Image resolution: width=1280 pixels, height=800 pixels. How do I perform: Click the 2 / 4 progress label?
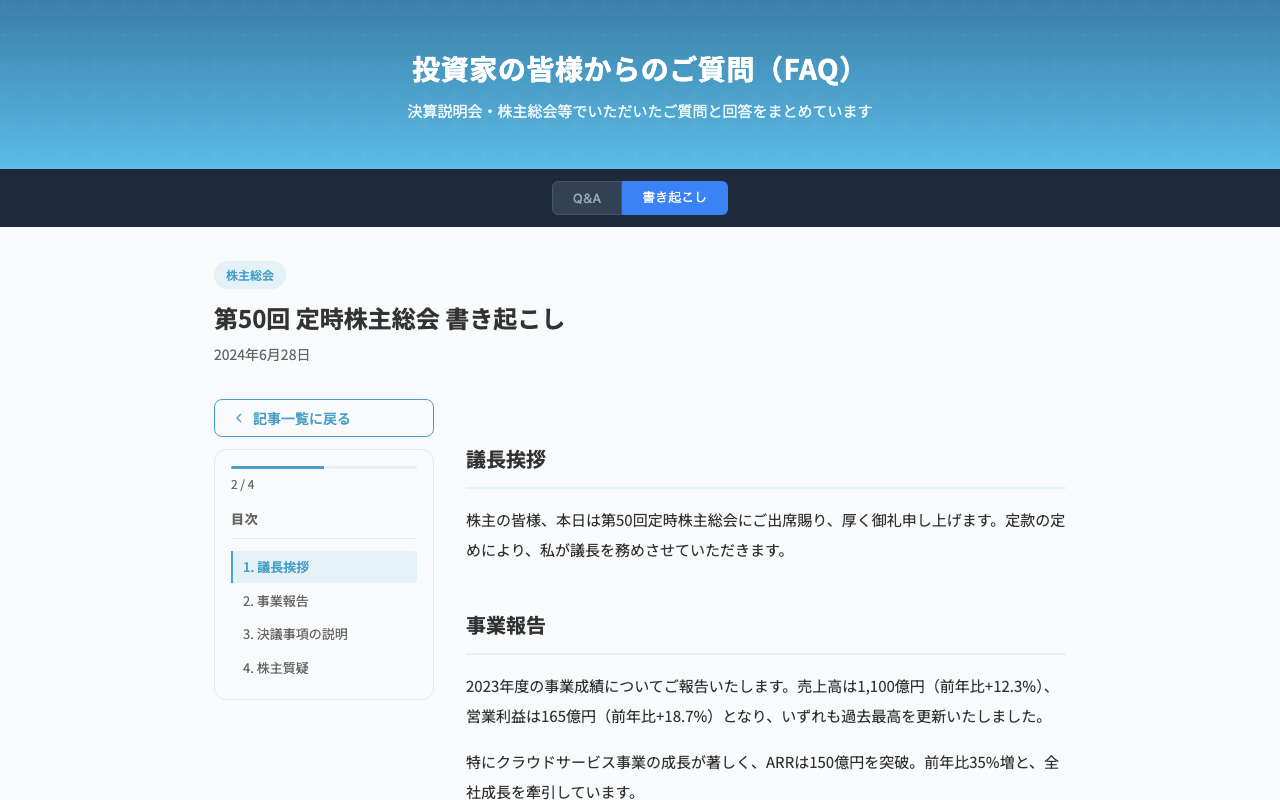(x=240, y=484)
